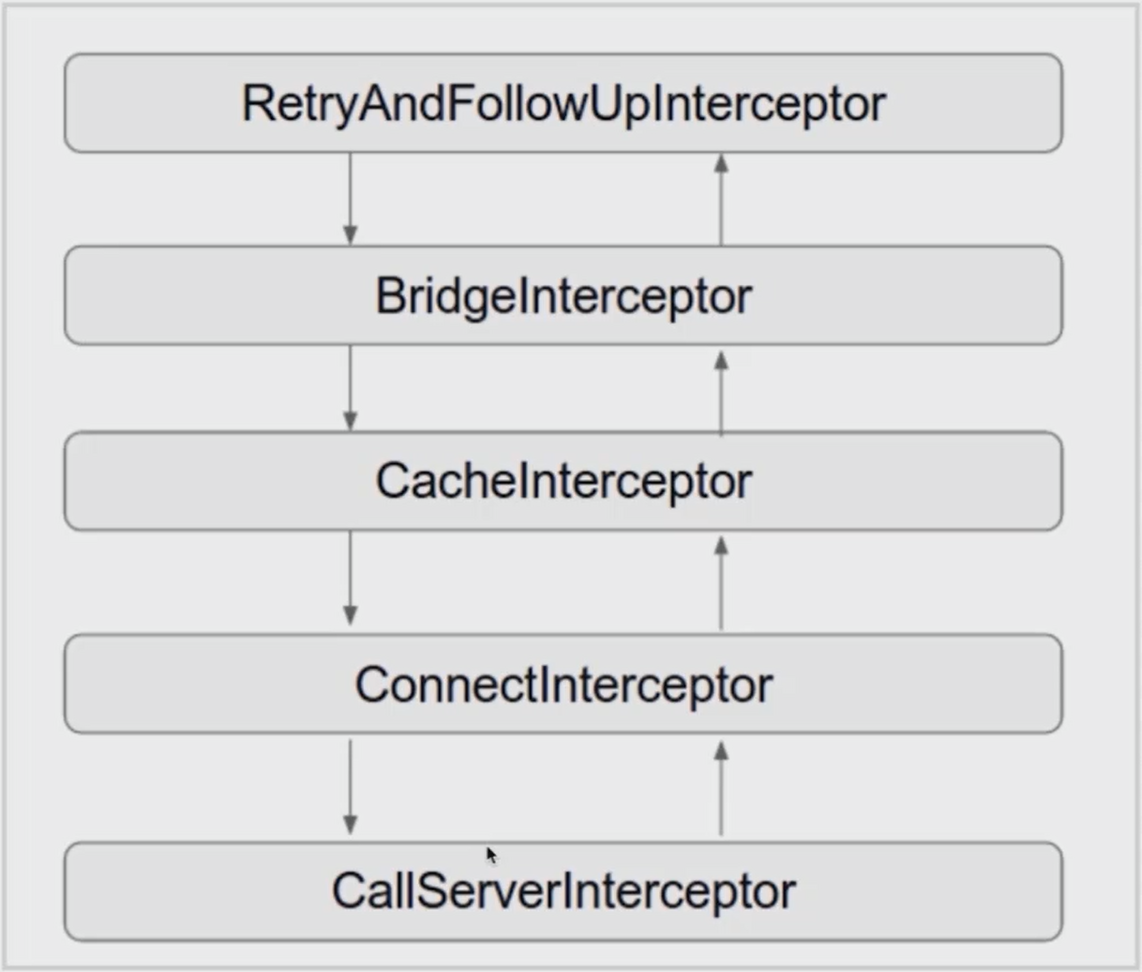Screen dimensions: 1142x972
Task: Select the BridgeInterceptor box
Action: pyautogui.click(x=563, y=295)
